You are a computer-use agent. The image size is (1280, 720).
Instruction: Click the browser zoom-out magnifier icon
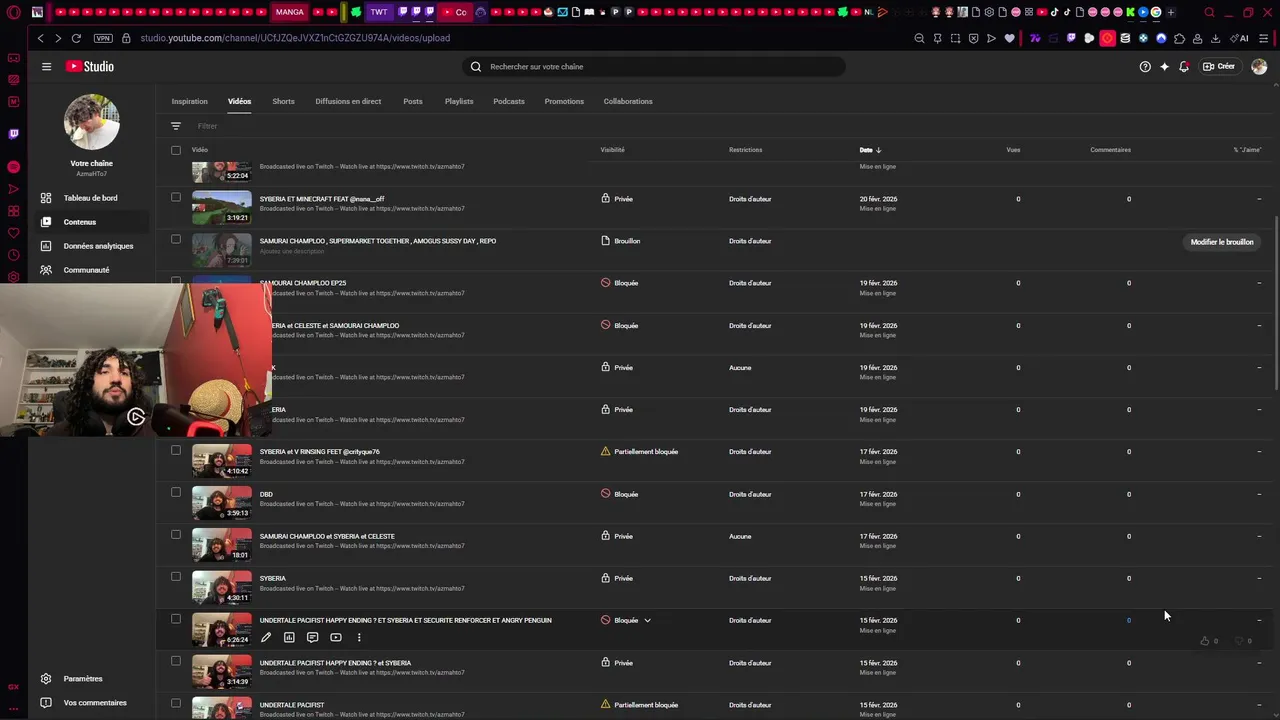(919, 38)
